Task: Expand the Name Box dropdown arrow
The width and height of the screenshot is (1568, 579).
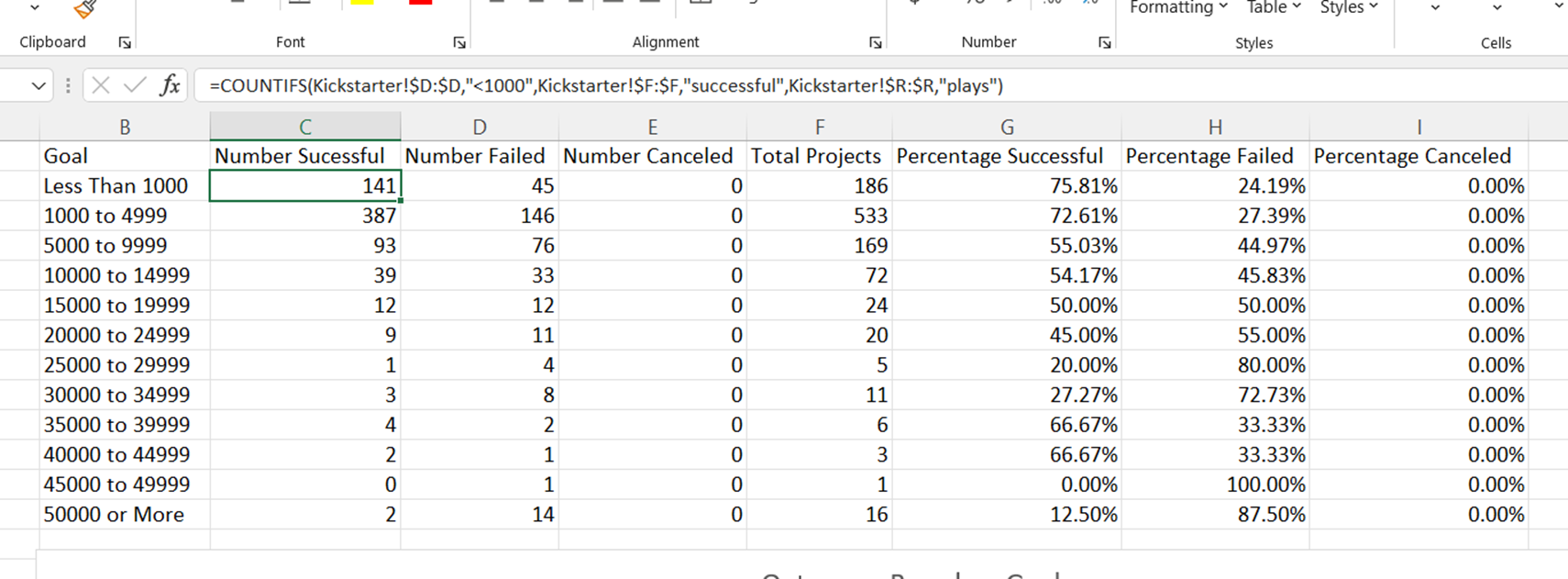Action: [38, 86]
